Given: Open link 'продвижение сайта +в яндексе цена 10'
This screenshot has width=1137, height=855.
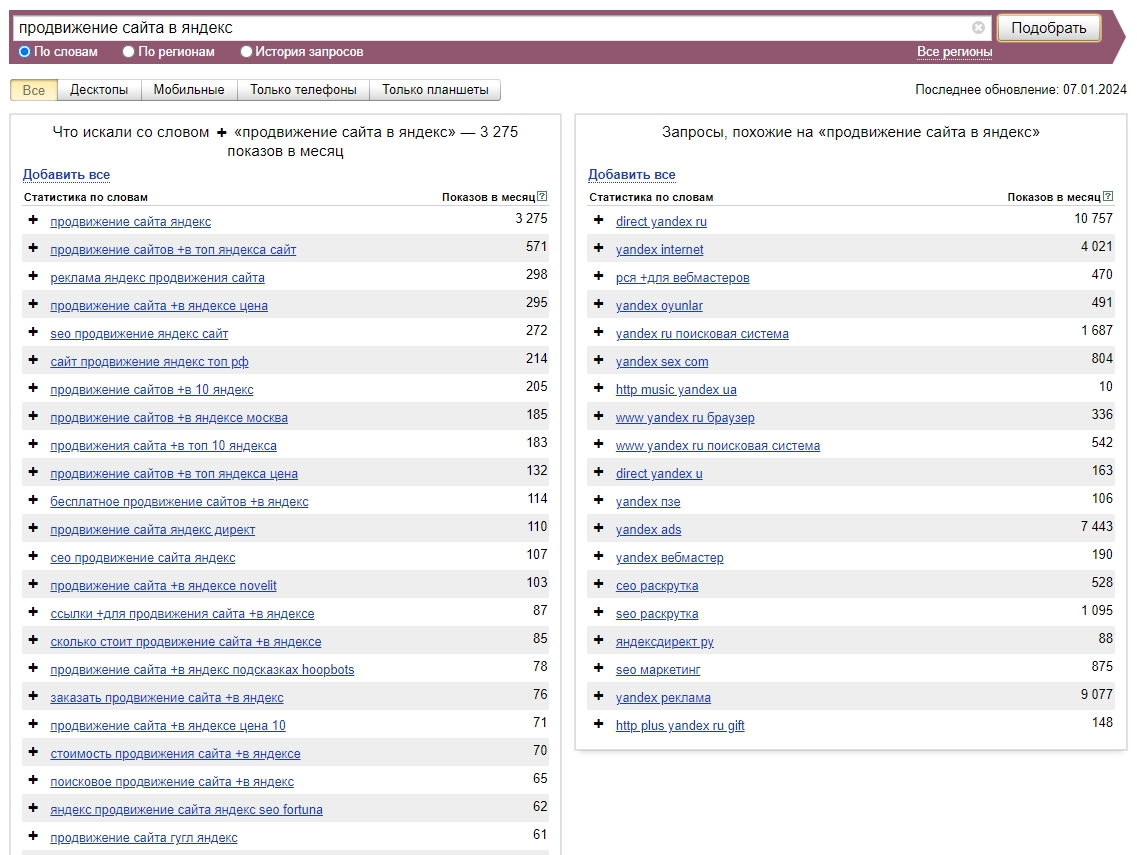Looking at the screenshot, I should click(168, 726).
